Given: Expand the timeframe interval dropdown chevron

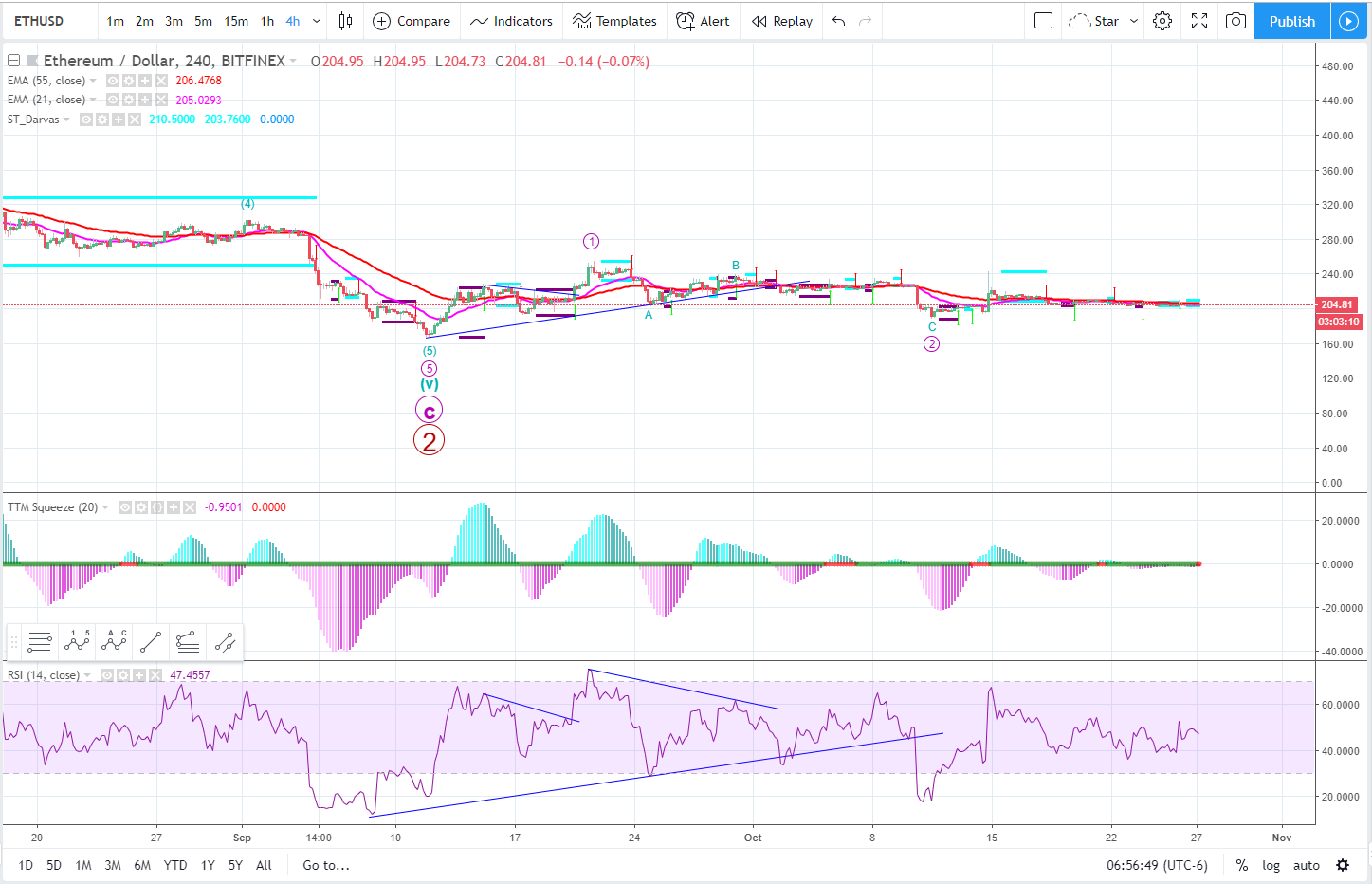Looking at the screenshot, I should 317,21.
